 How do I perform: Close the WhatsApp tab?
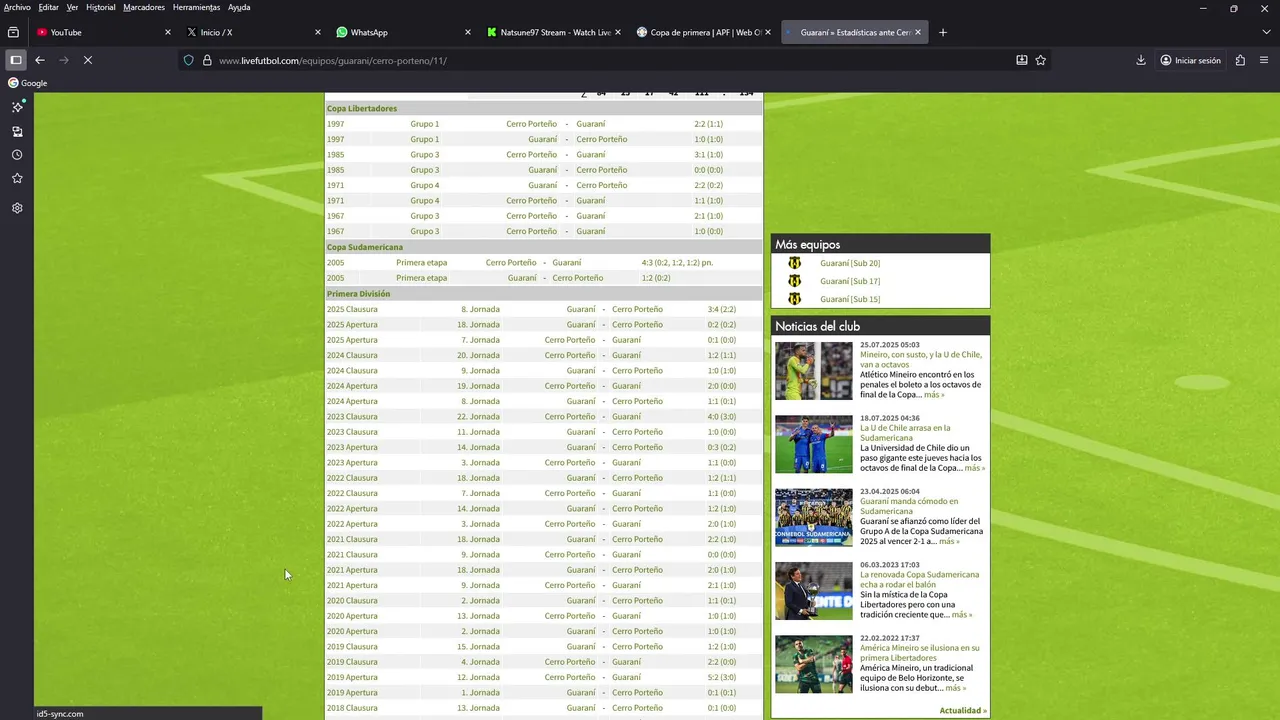click(468, 32)
